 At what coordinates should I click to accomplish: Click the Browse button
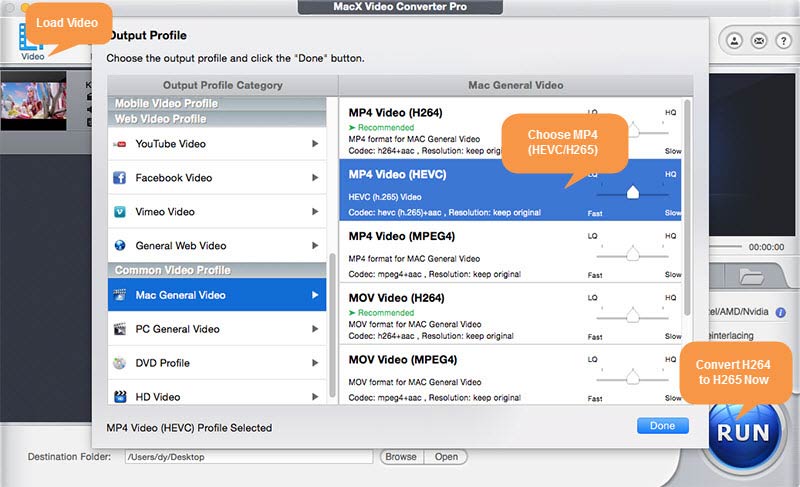click(401, 457)
